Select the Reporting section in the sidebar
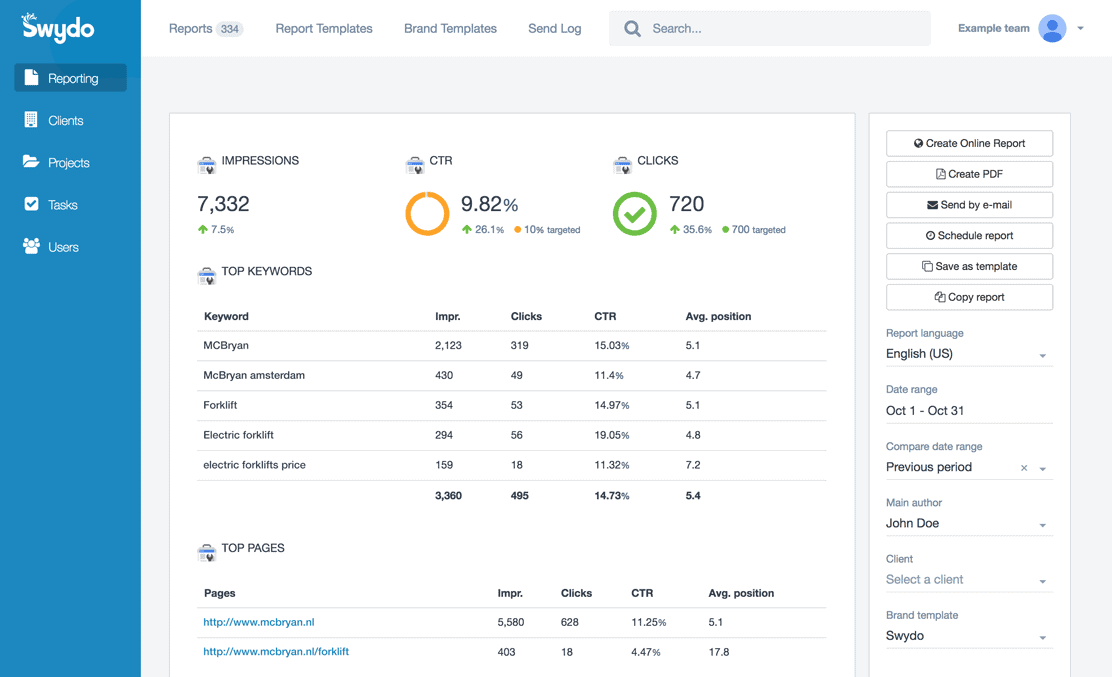This screenshot has width=1112, height=677. 70,77
